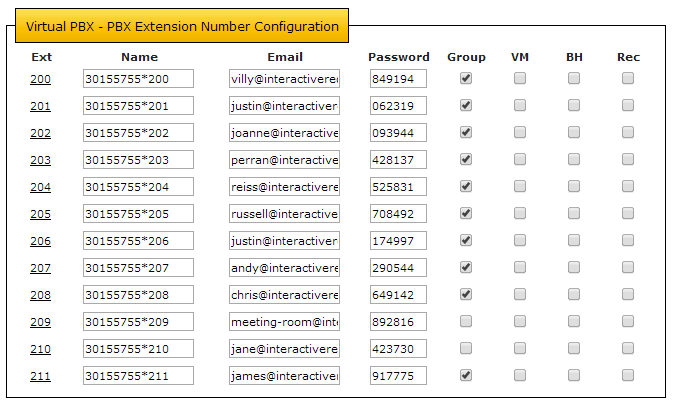Enable VM checkbox for extension 208
This screenshot has height=407, width=677.
(x=520, y=294)
